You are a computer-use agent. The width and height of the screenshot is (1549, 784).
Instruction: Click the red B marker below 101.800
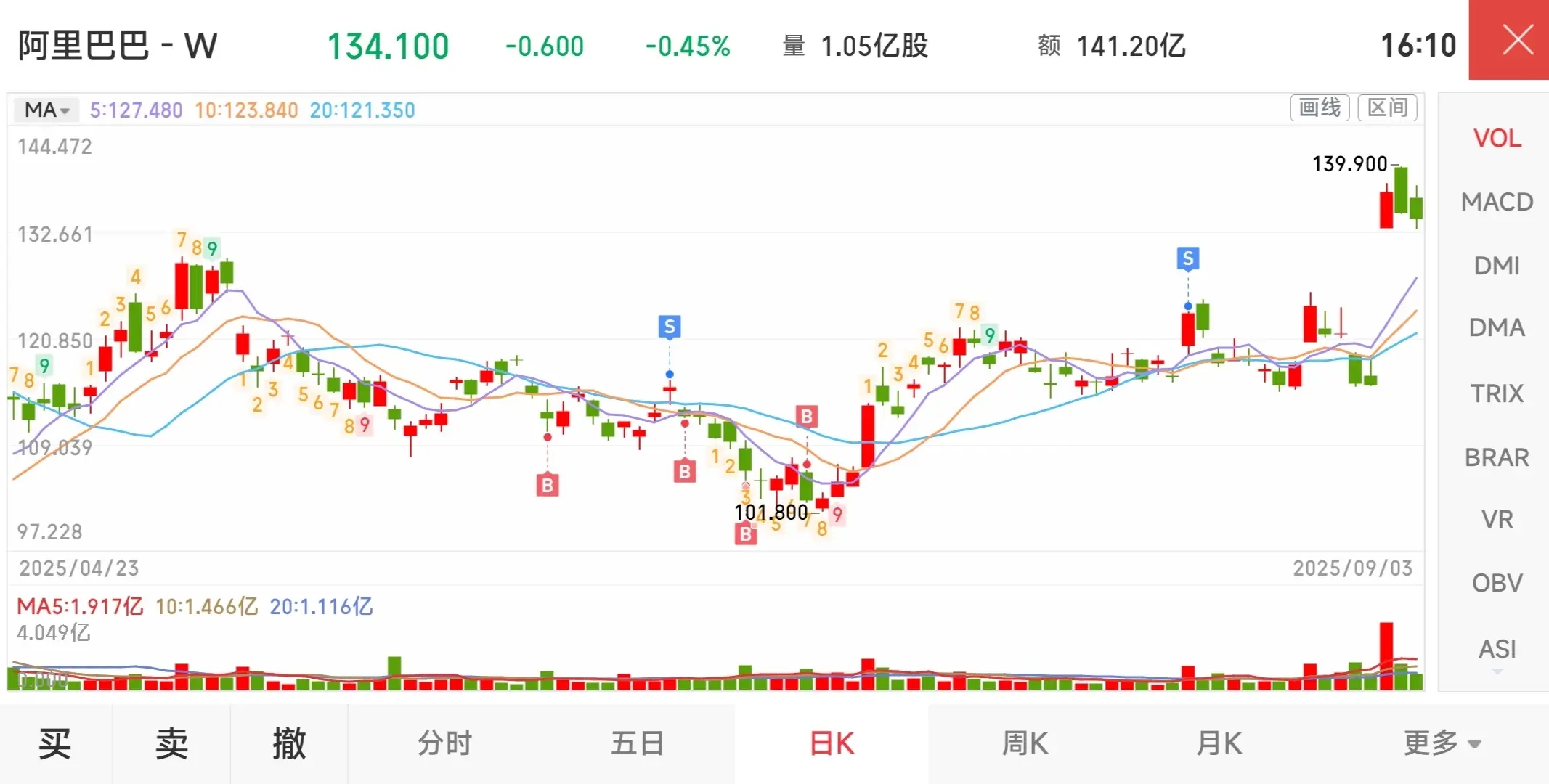tap(745, 535)
